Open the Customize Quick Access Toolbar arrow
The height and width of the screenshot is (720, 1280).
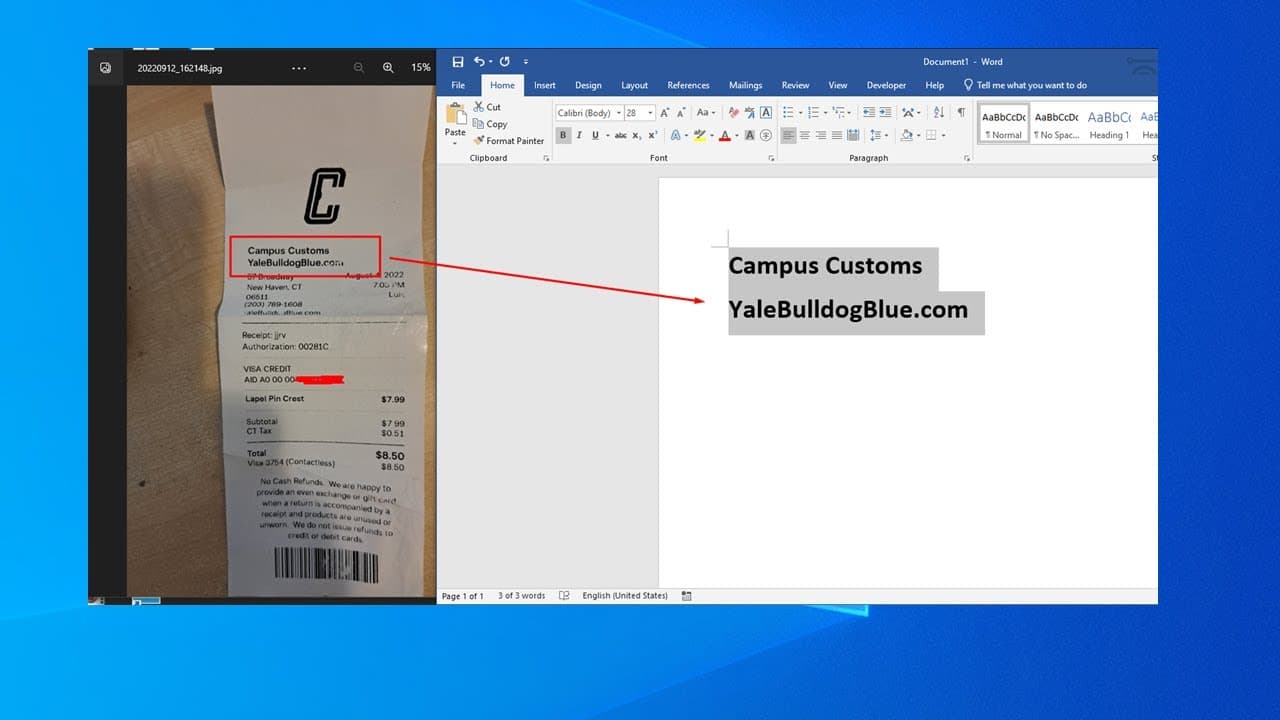(526, 62)
